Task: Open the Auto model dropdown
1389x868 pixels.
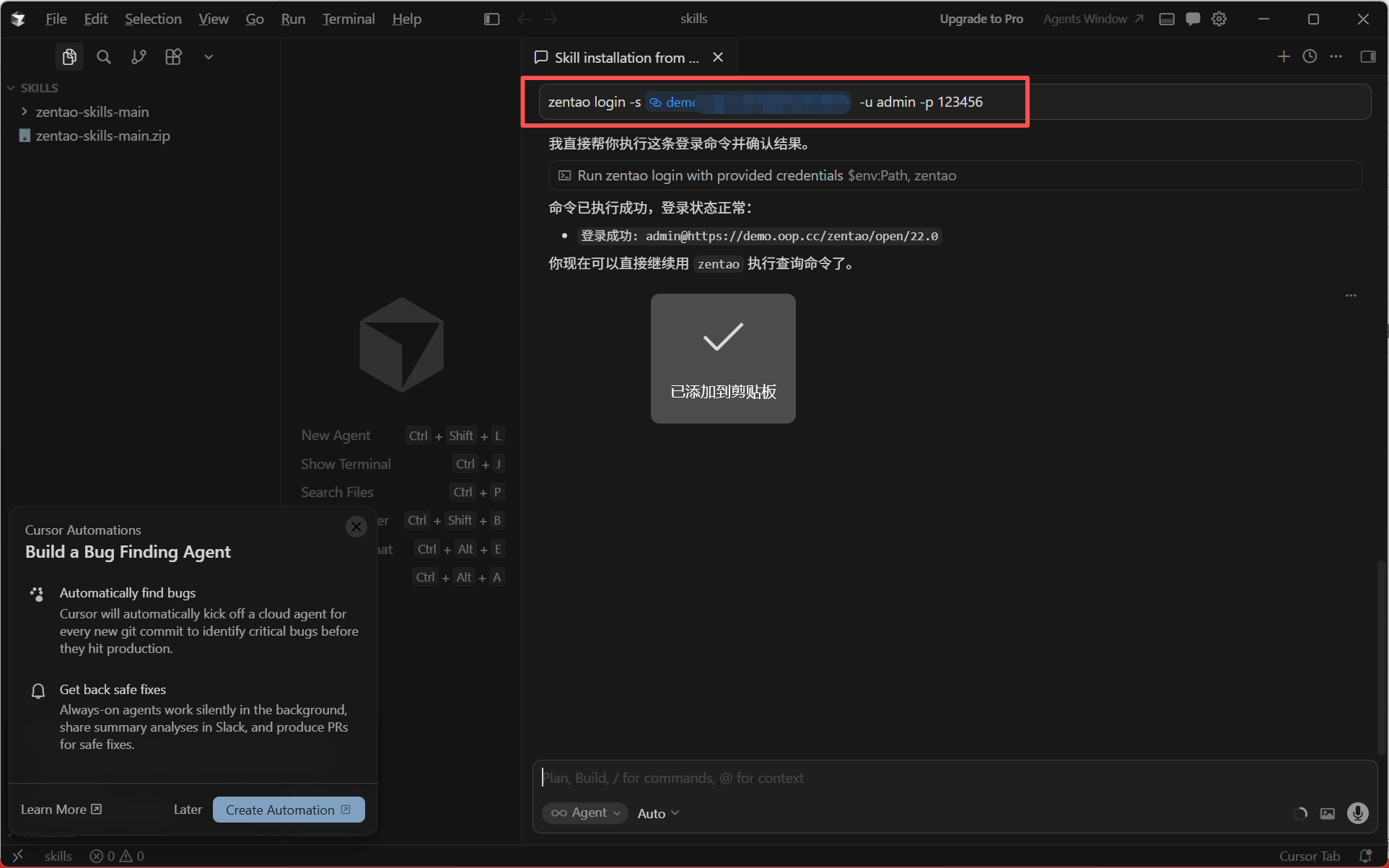Action: tap(658, 813)
